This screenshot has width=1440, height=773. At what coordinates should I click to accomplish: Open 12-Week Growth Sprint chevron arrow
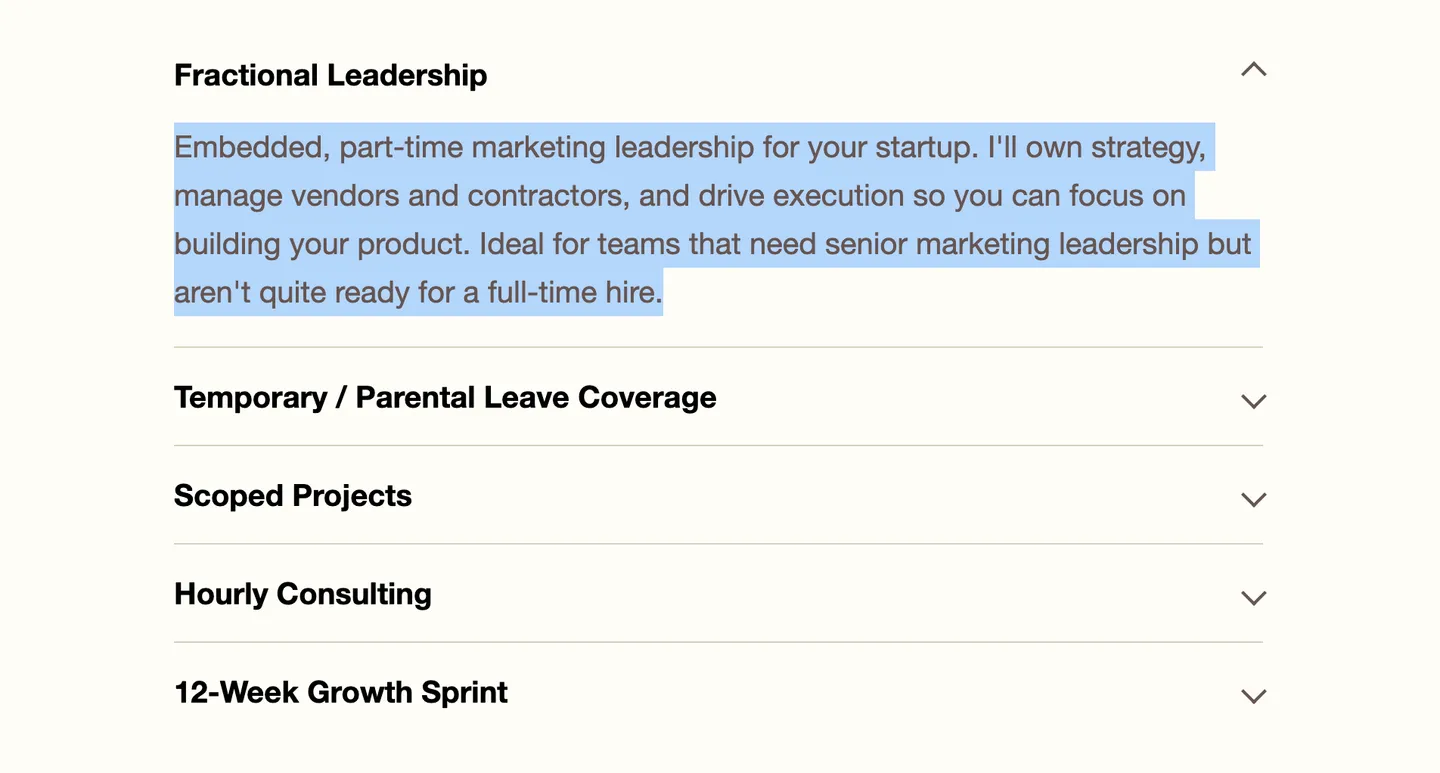[x=1253, y=696]
